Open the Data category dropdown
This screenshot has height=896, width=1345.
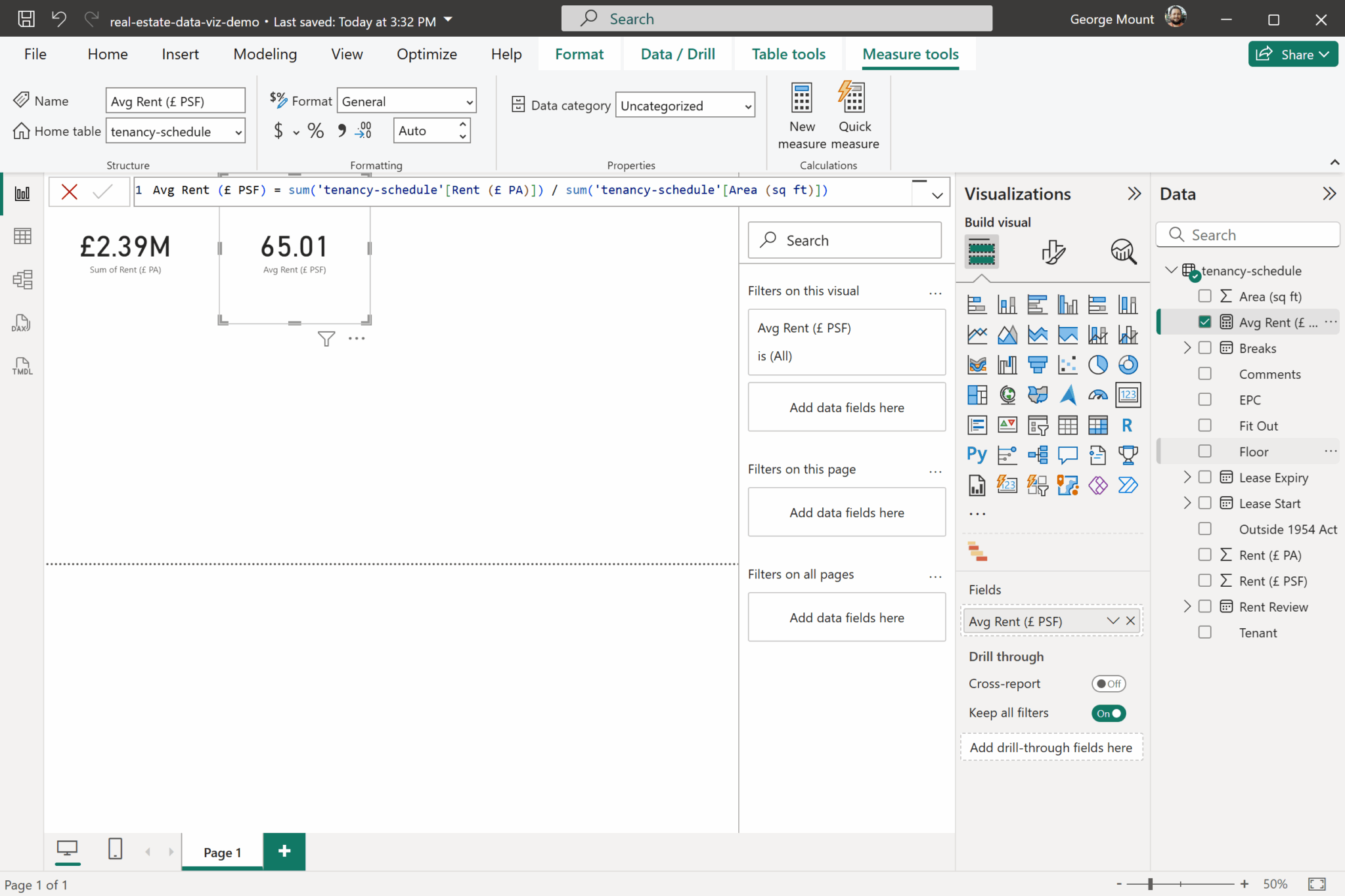pyautogui.click(x=684, y=106)
